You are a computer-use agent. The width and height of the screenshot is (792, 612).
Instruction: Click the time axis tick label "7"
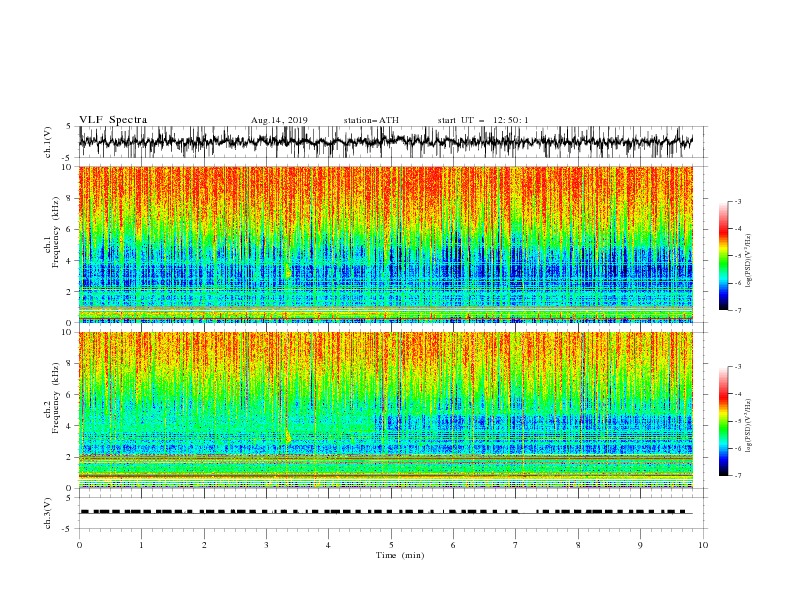(x=516, y=545)
